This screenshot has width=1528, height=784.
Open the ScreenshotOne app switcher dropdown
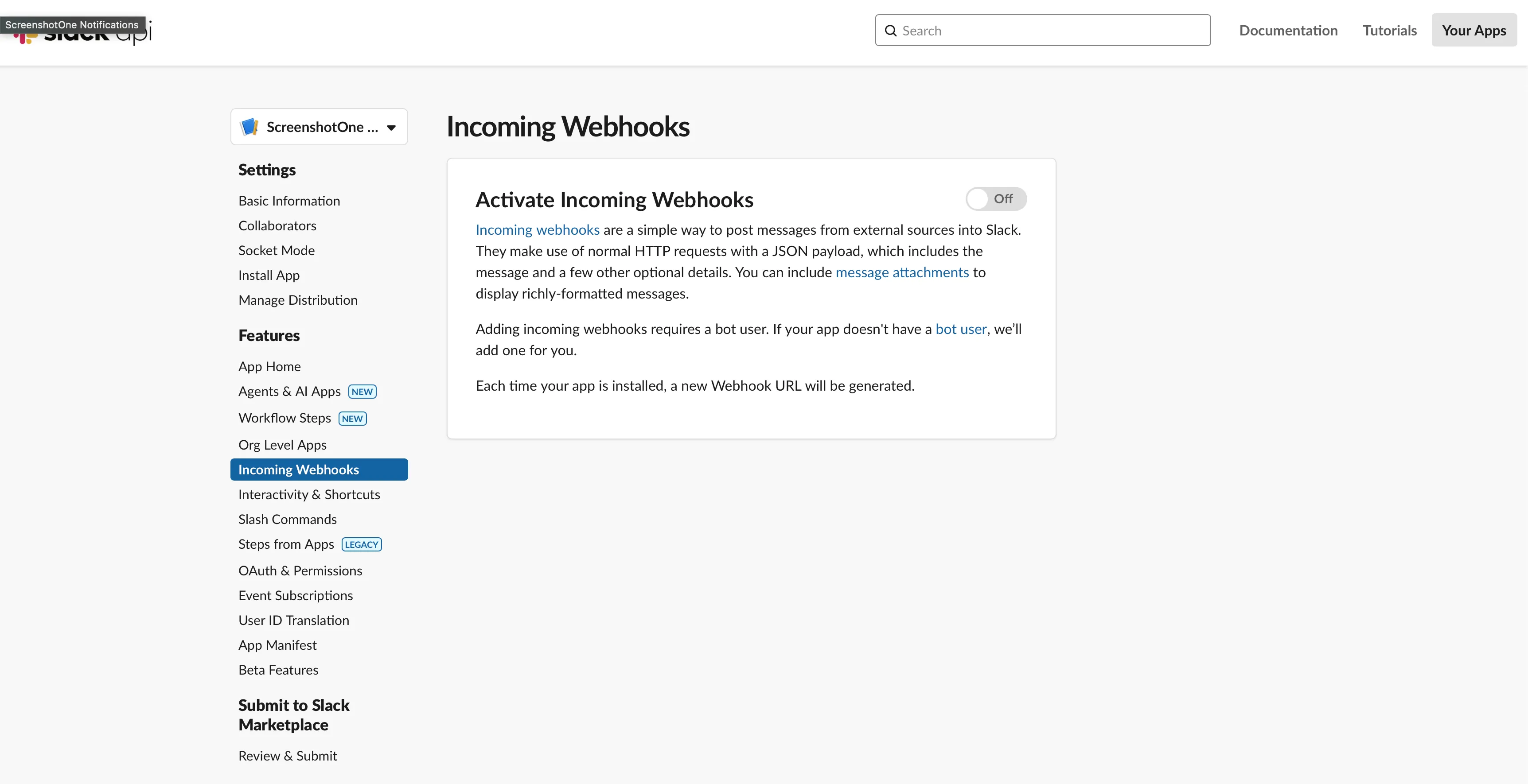click(x=319, y=126)
